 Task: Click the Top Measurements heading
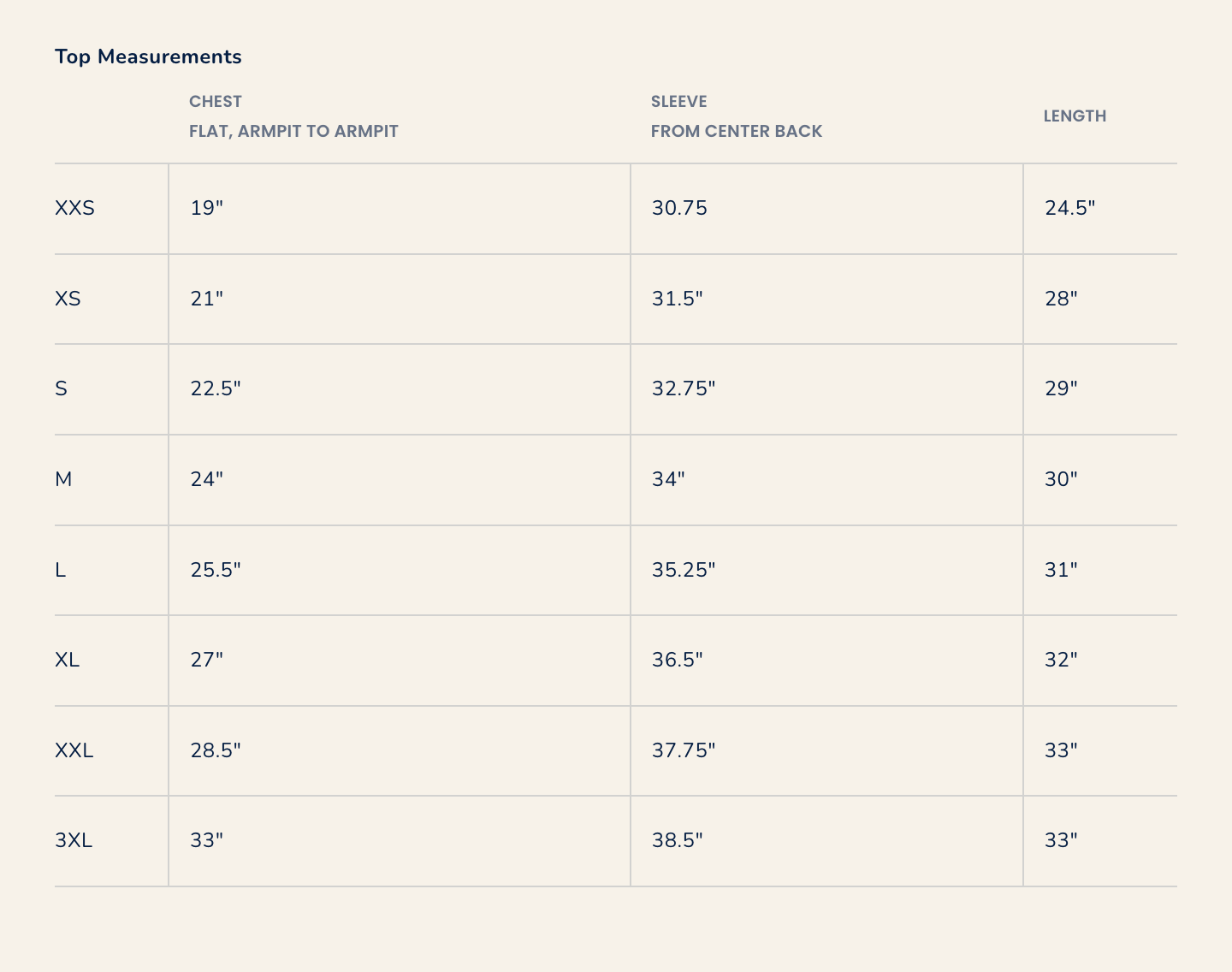[x=148, y=56]
